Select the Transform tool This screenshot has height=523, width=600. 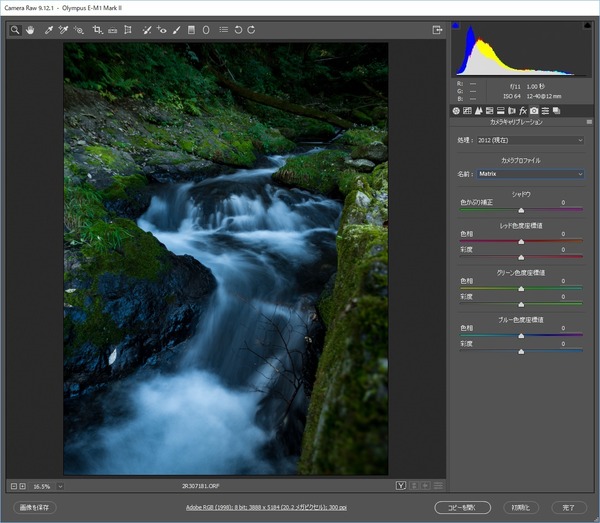(x=128, y=30)
